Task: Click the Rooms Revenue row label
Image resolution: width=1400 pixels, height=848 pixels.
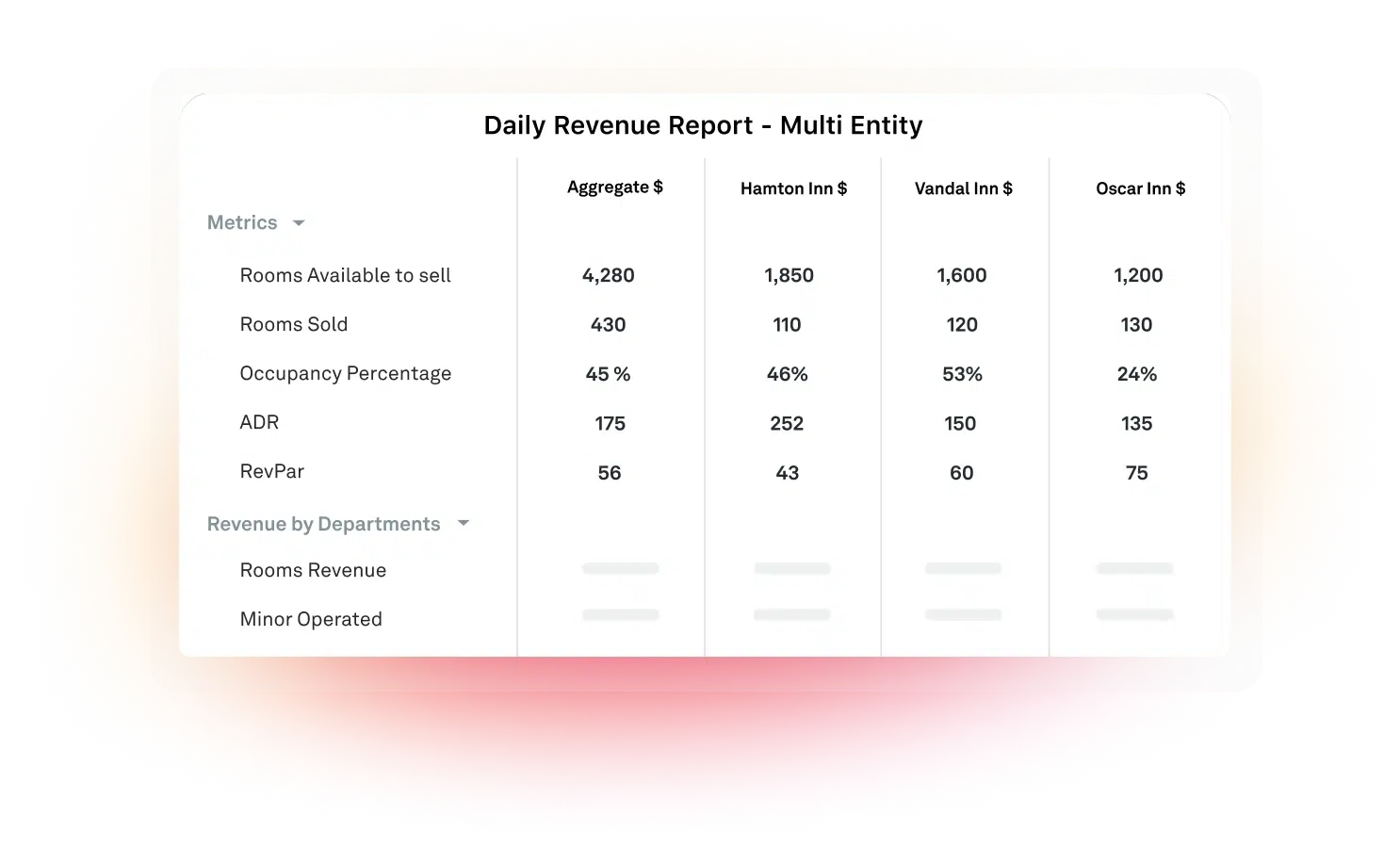Action: coord(313,570)
